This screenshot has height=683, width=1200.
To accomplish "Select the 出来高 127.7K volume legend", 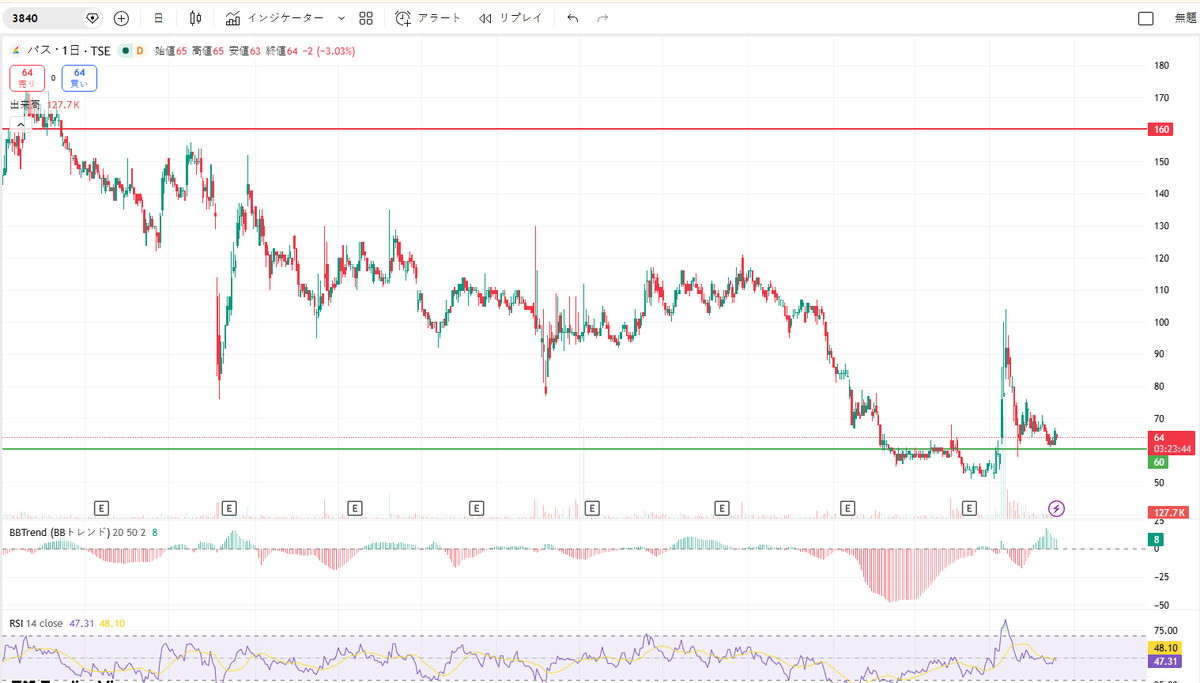I will coord(45,104).
